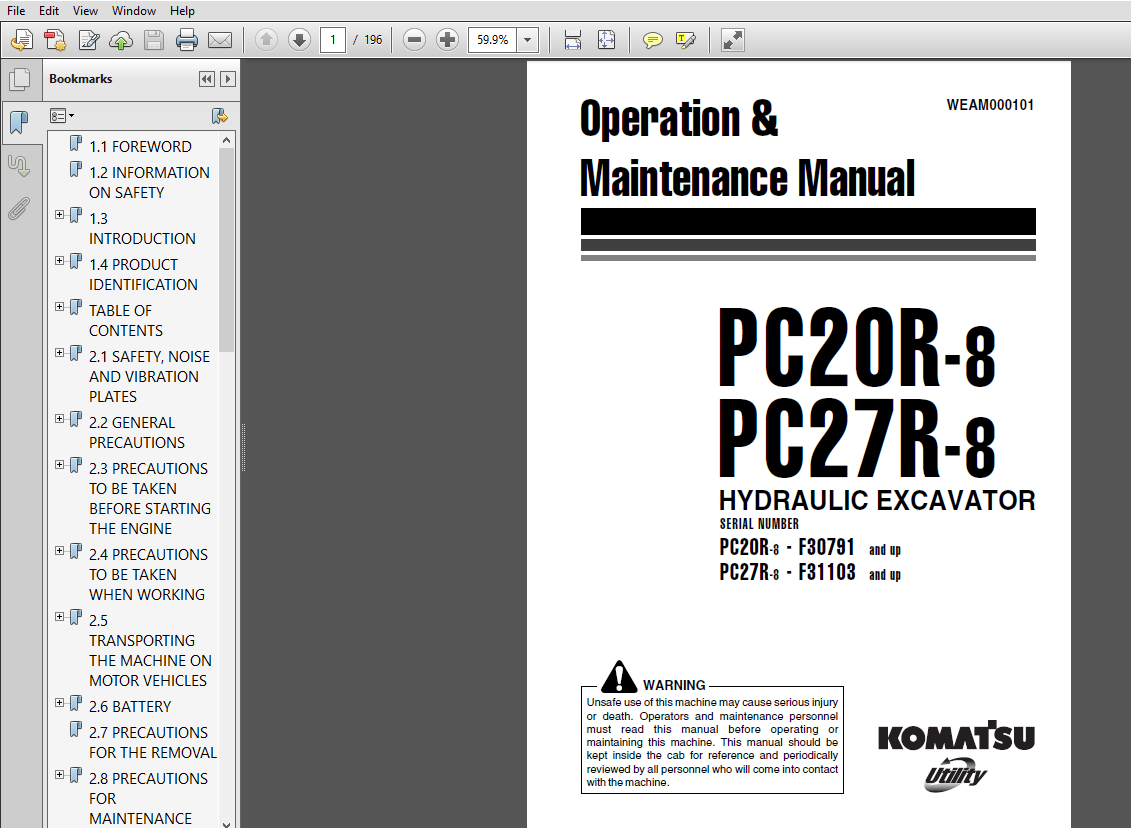Expand 2.4 PRECAUTIONS WHEN WORKING bookmark
The height and width of the screenshot is (828, 1131).
point(60,551)
